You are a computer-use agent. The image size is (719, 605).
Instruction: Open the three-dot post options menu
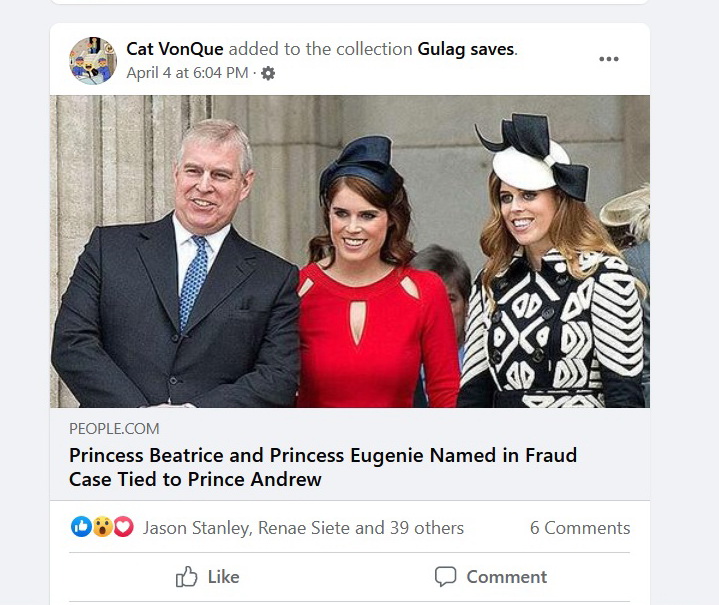point(609,59)
